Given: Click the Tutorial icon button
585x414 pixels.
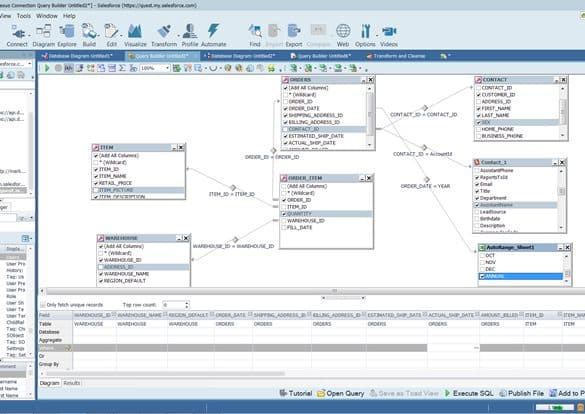Looking at the screenshot, I should pyautogui.click(x=296, y=393).
